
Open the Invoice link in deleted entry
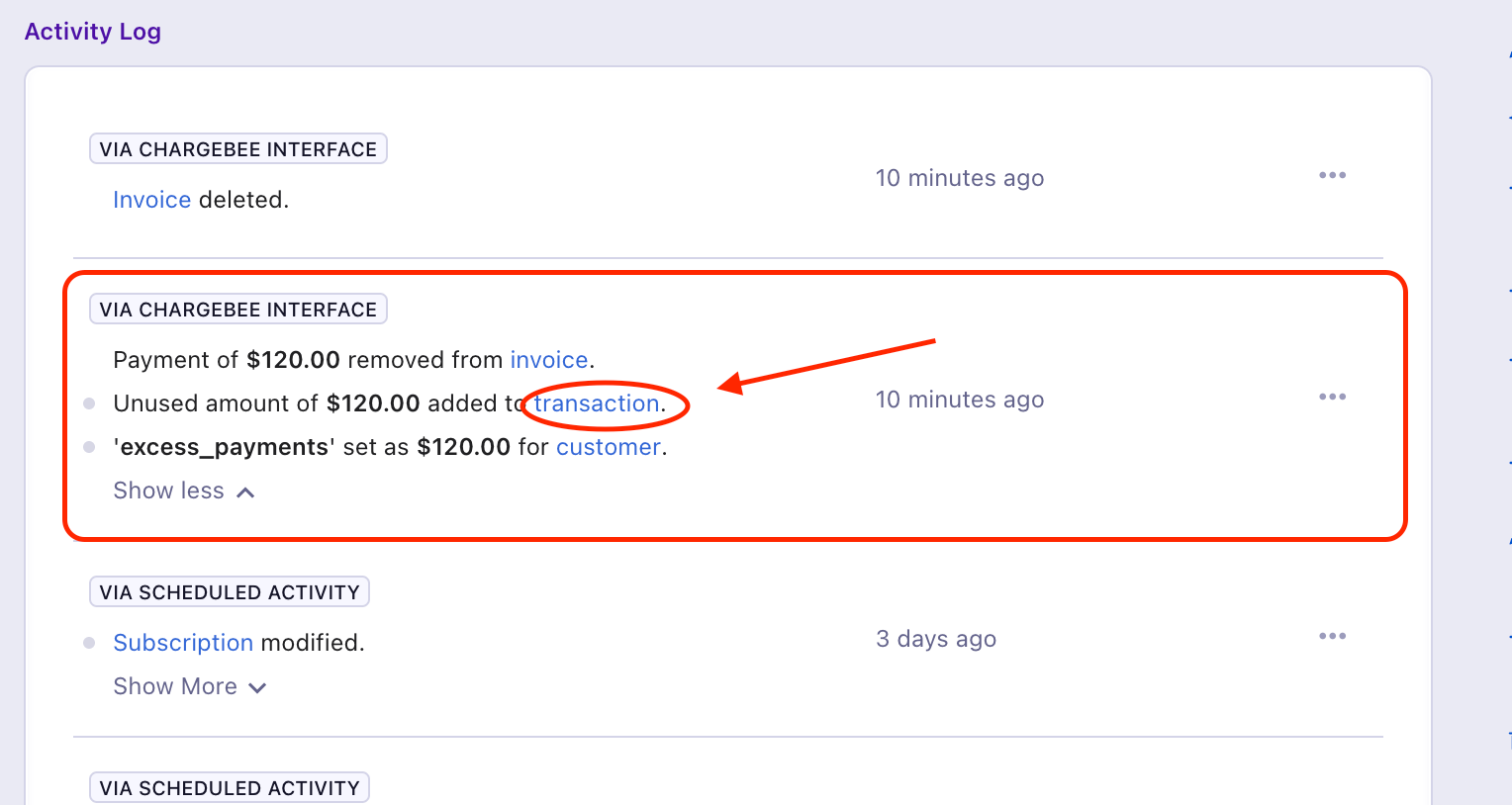(x=151, y=200)
